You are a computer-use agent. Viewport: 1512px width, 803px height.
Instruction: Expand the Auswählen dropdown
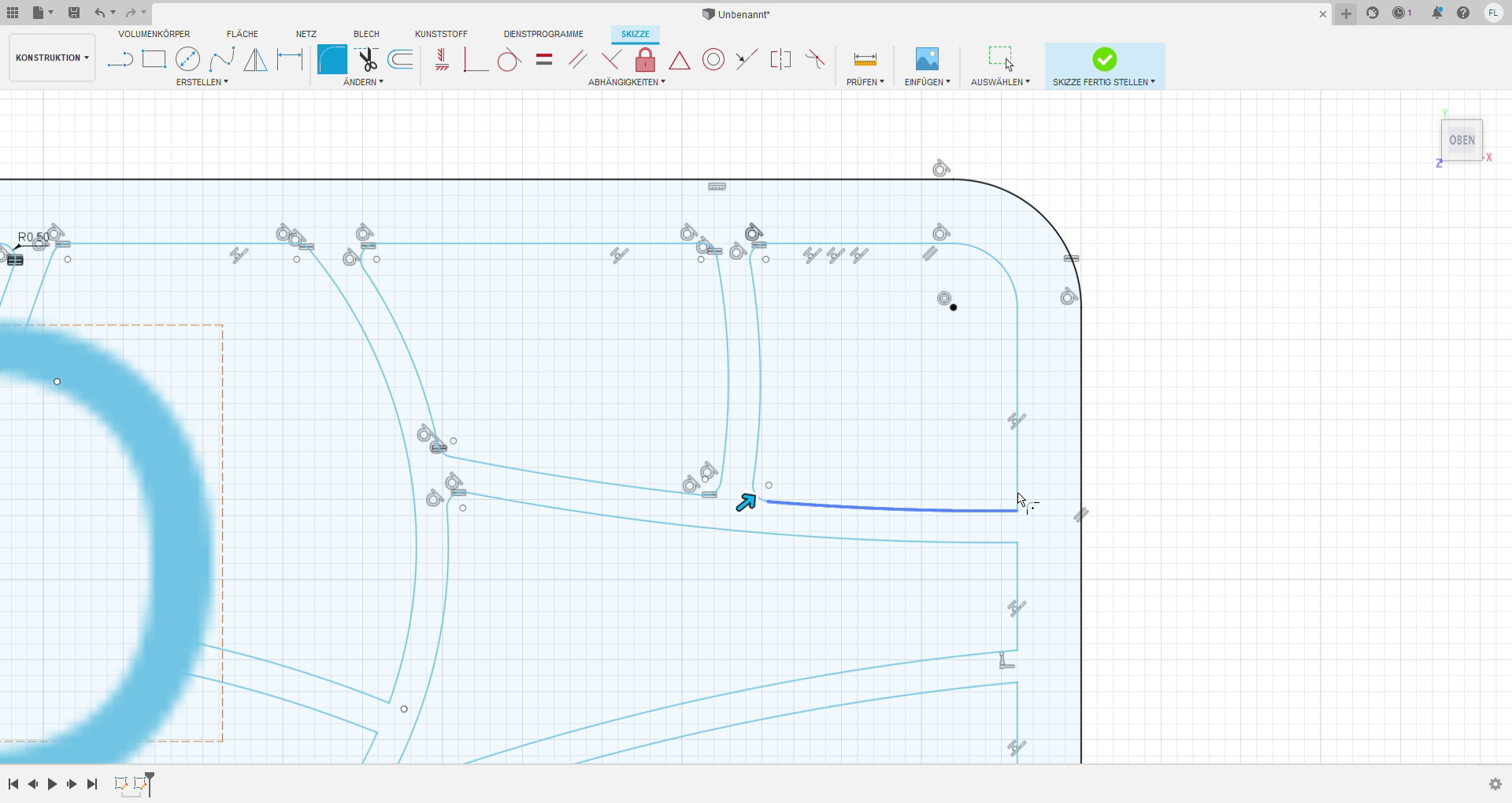1000,82
